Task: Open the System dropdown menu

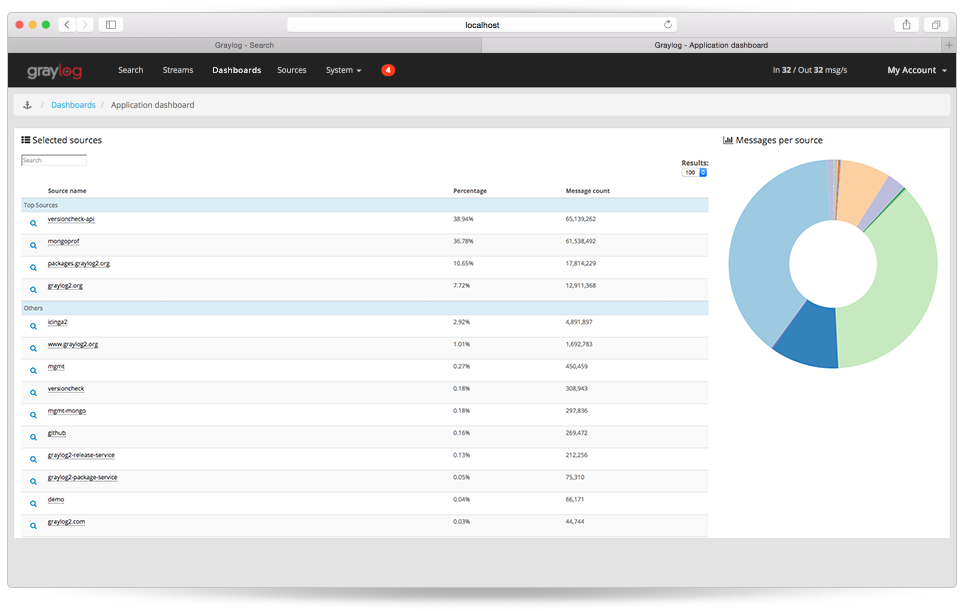Action: pyautogui.click(x=343, y=70)
